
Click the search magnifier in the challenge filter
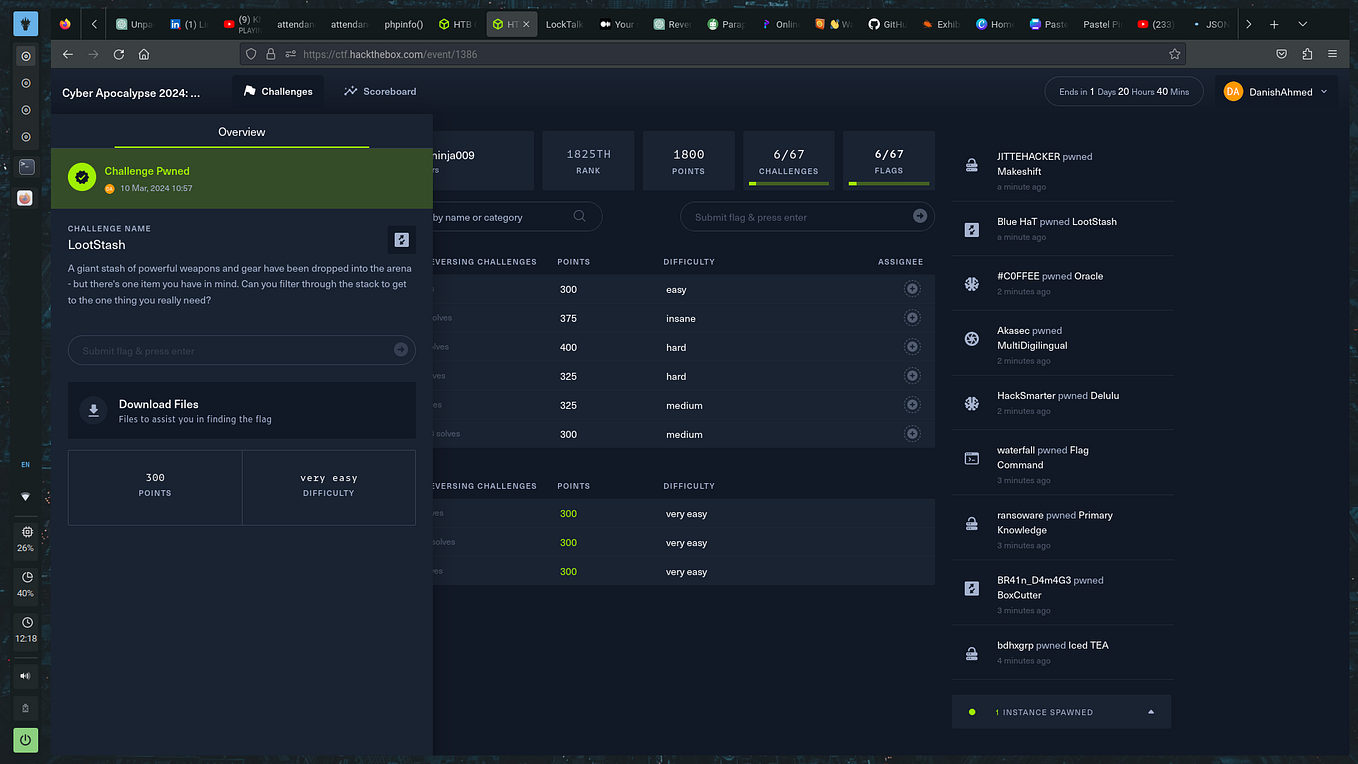580,216
